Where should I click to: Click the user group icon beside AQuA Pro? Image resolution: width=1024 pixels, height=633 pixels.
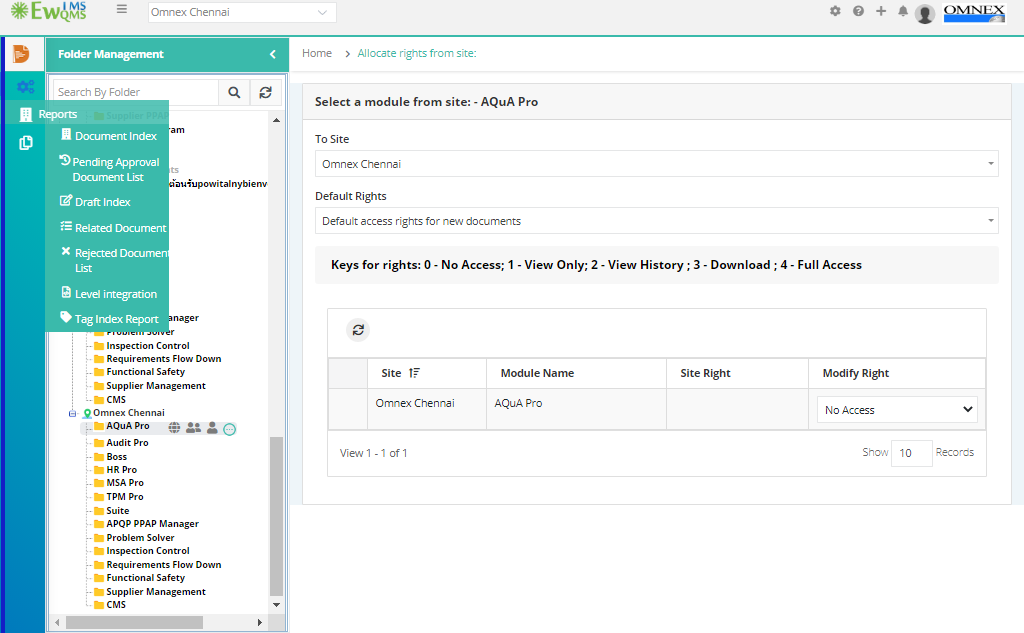(x=193, y=428)
